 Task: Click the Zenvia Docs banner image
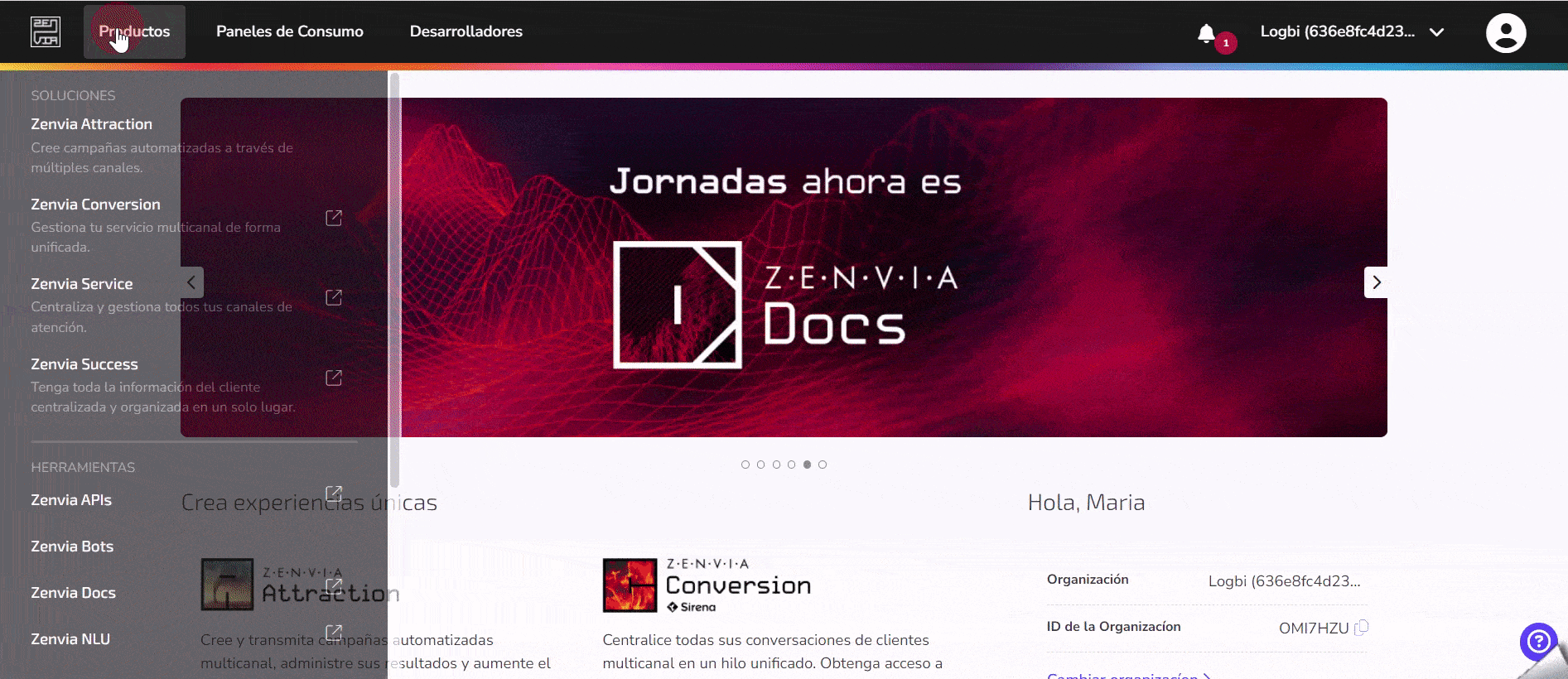tap(784, 267)
